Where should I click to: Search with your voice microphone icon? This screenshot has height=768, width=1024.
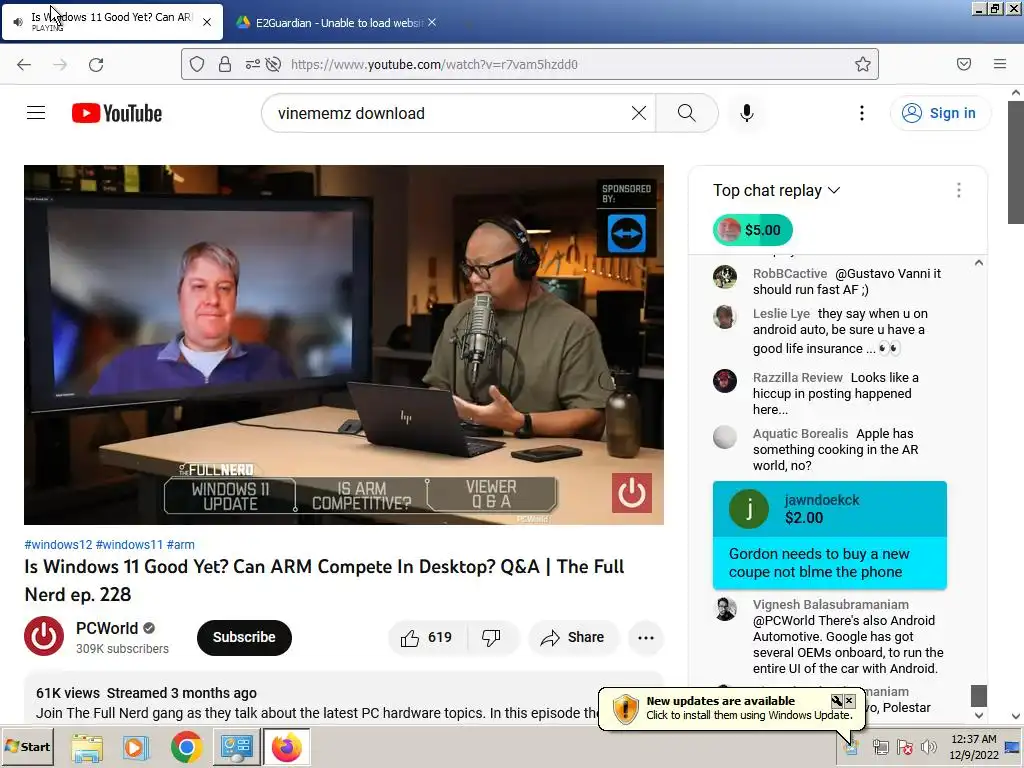(746, 113)
